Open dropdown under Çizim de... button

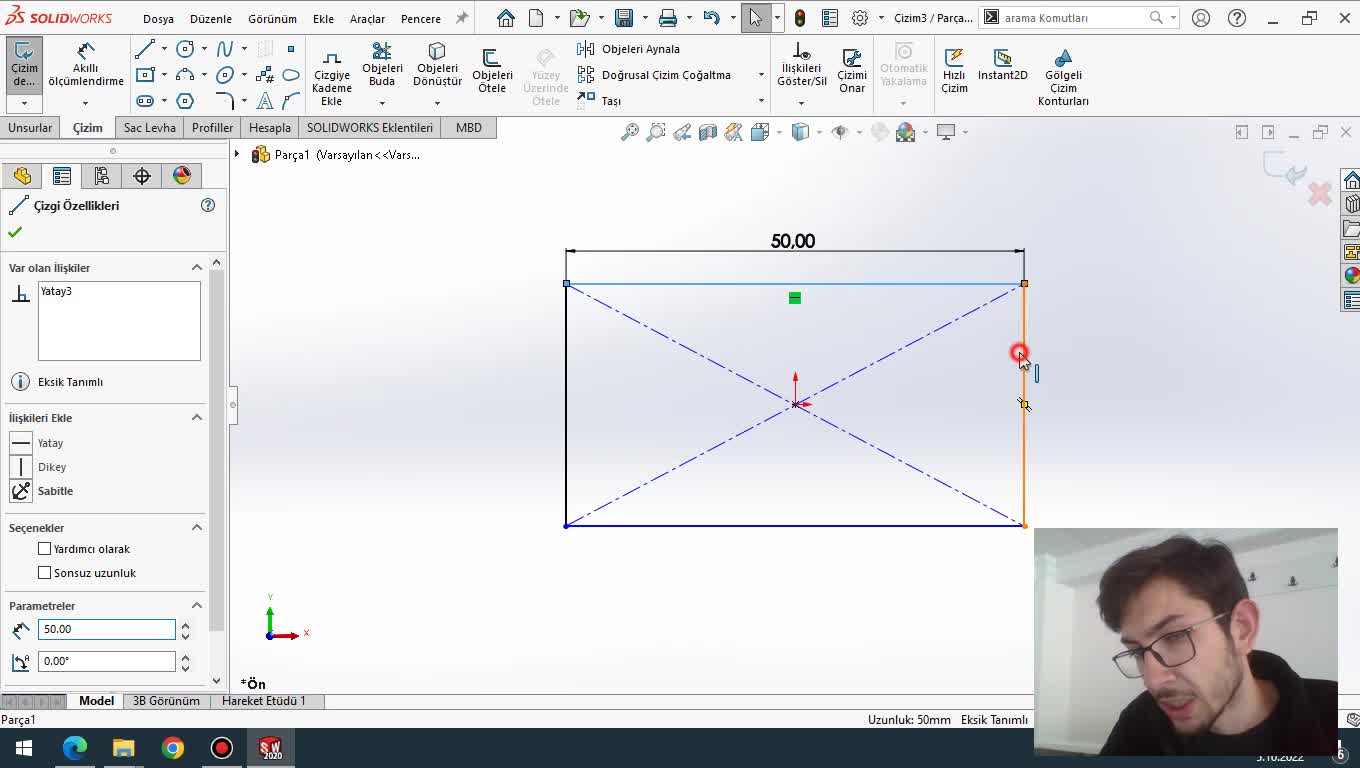pyautogui.click(x=24, y=103)
